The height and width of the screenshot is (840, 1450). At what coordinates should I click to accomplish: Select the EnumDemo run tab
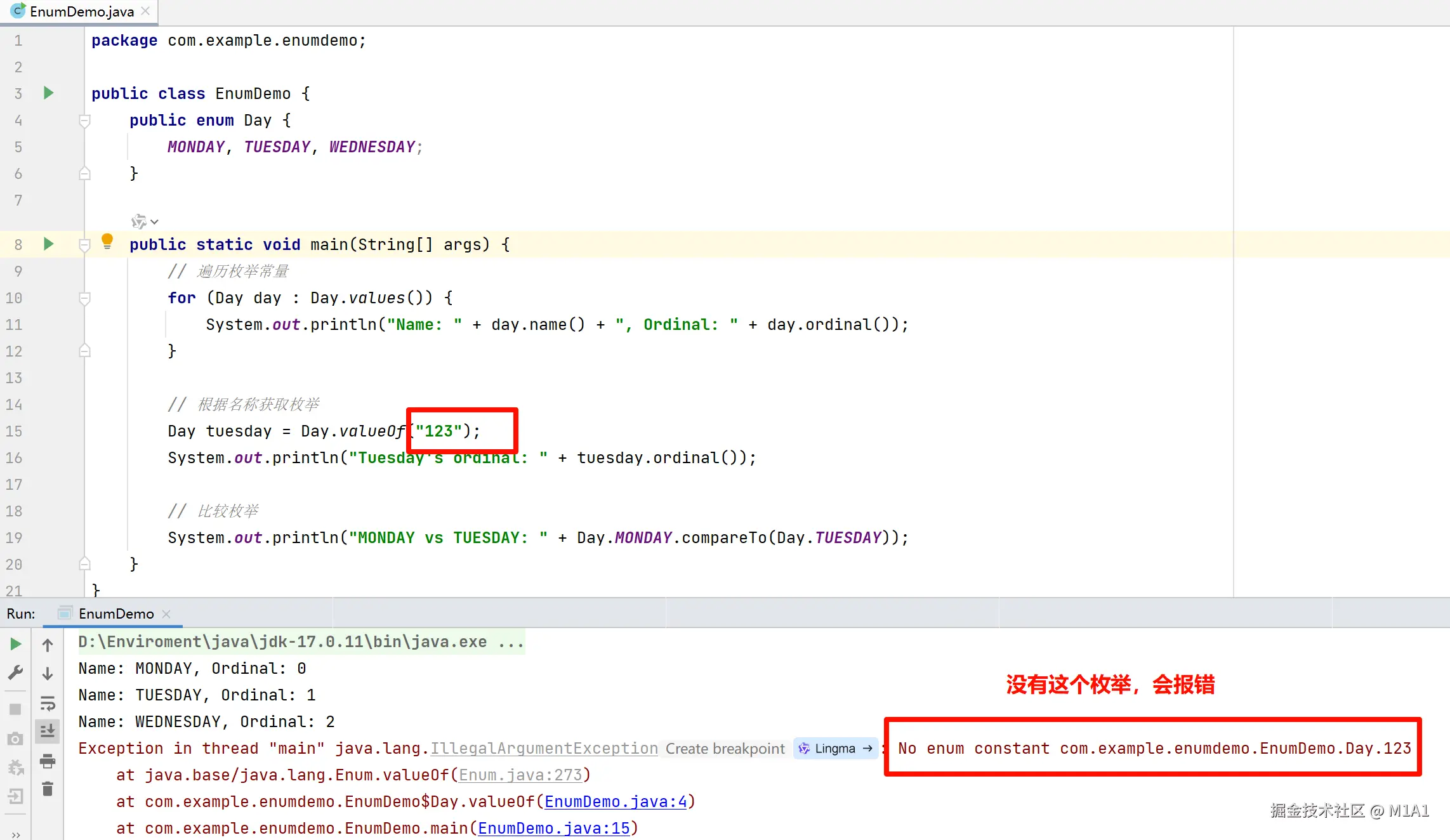tap(115, 614)
